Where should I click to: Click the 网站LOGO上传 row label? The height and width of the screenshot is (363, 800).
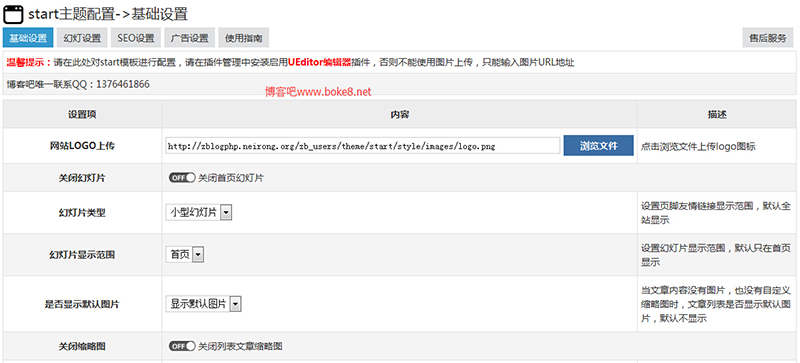tap(82, 146)
